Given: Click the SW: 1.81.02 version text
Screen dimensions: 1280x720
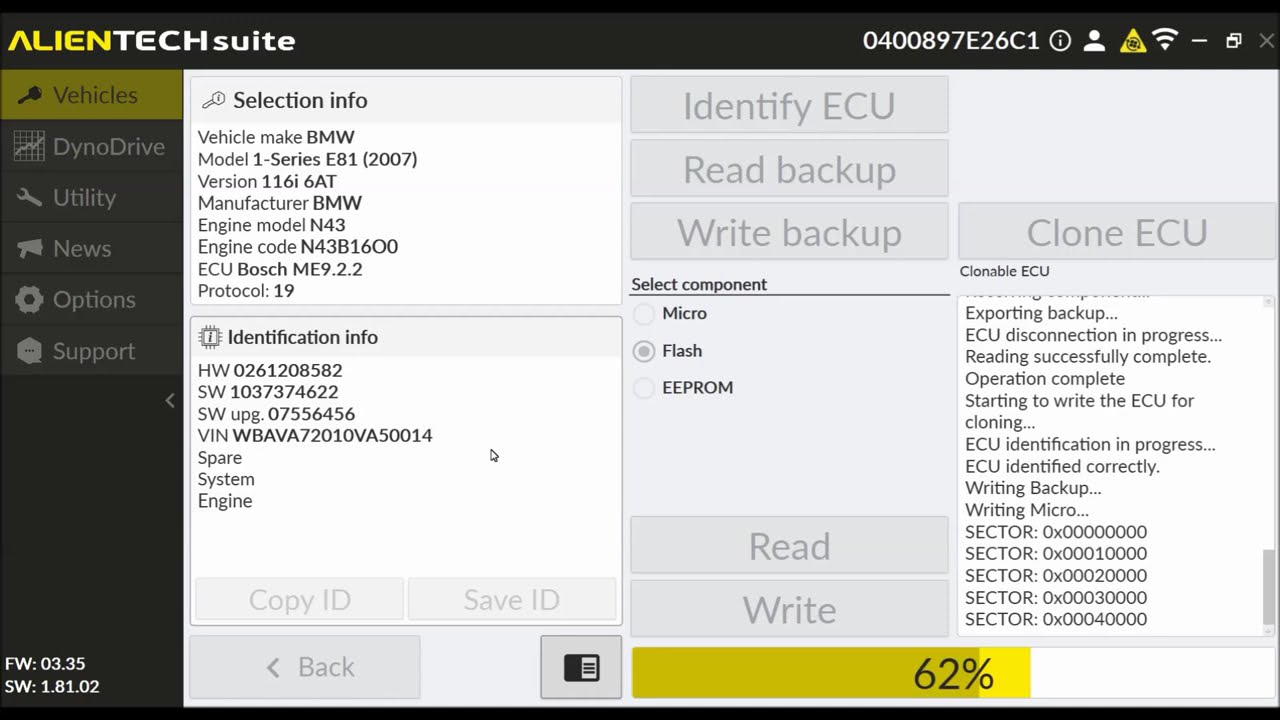Looking at the screenshot, I should [x=52, y=687].
